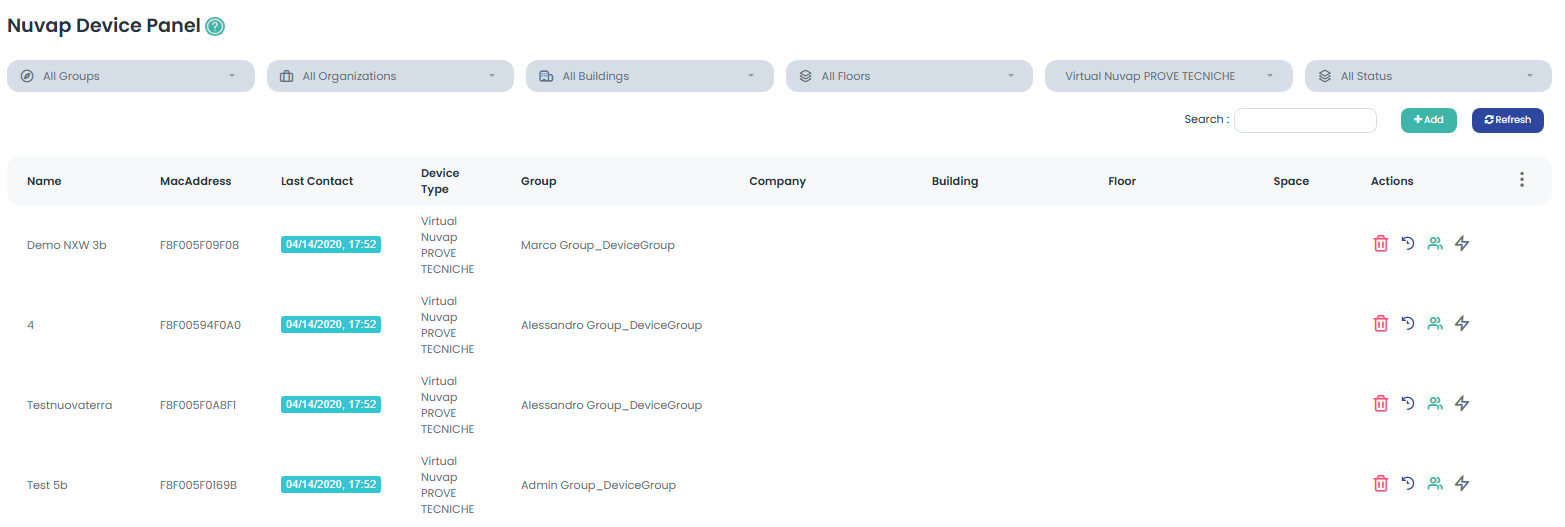Open users icon for Testnuovaterra

tap(1435, 403)
